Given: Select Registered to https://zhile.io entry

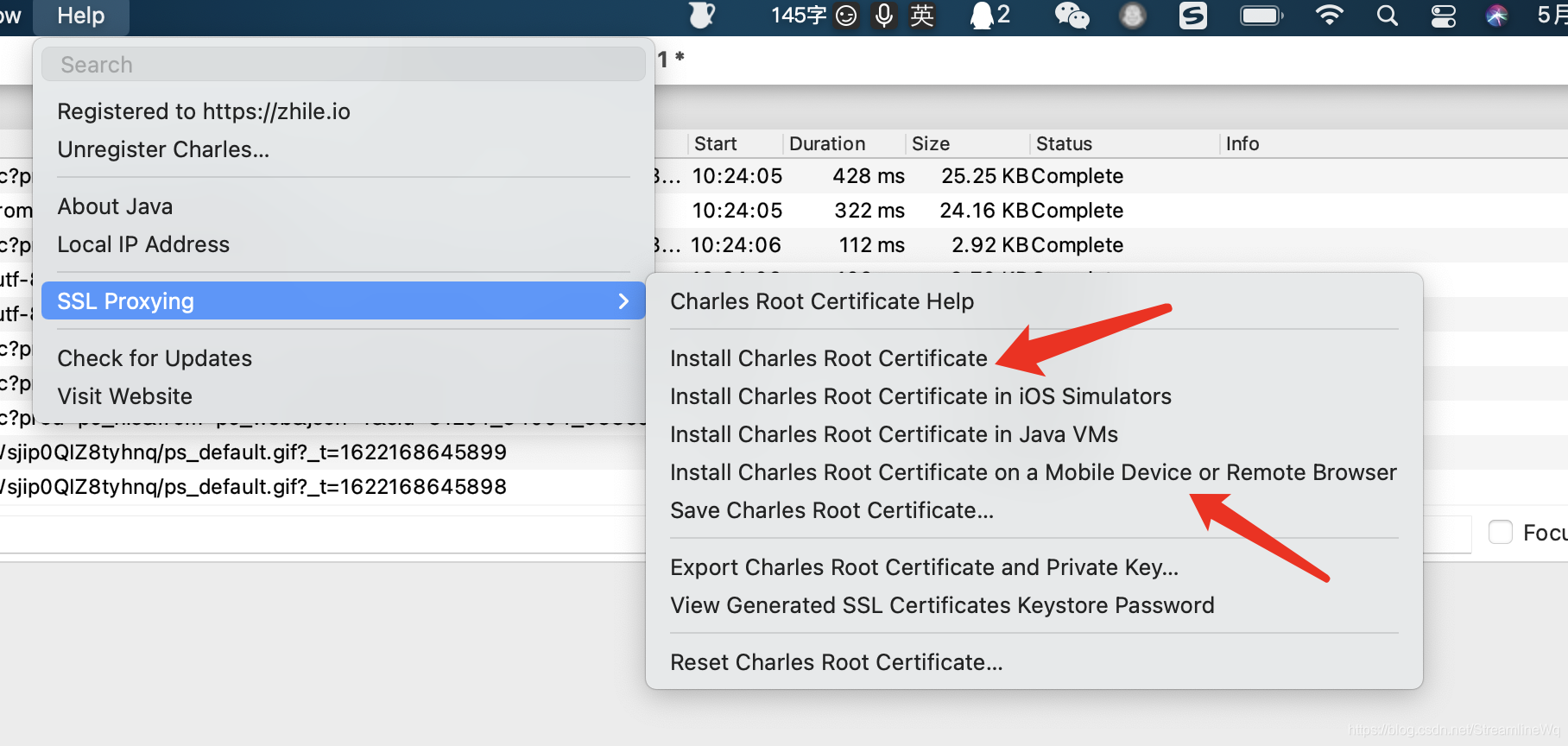Looking at the screenshot, I should [204, 111].
